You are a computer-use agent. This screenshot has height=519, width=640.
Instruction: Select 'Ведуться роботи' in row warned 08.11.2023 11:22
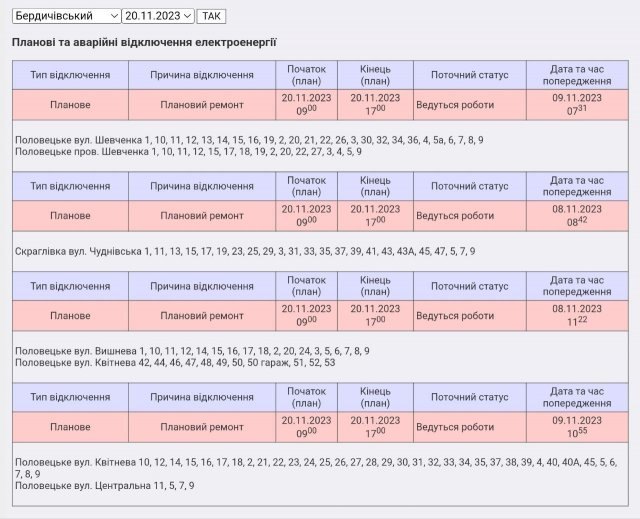[470, 316]
